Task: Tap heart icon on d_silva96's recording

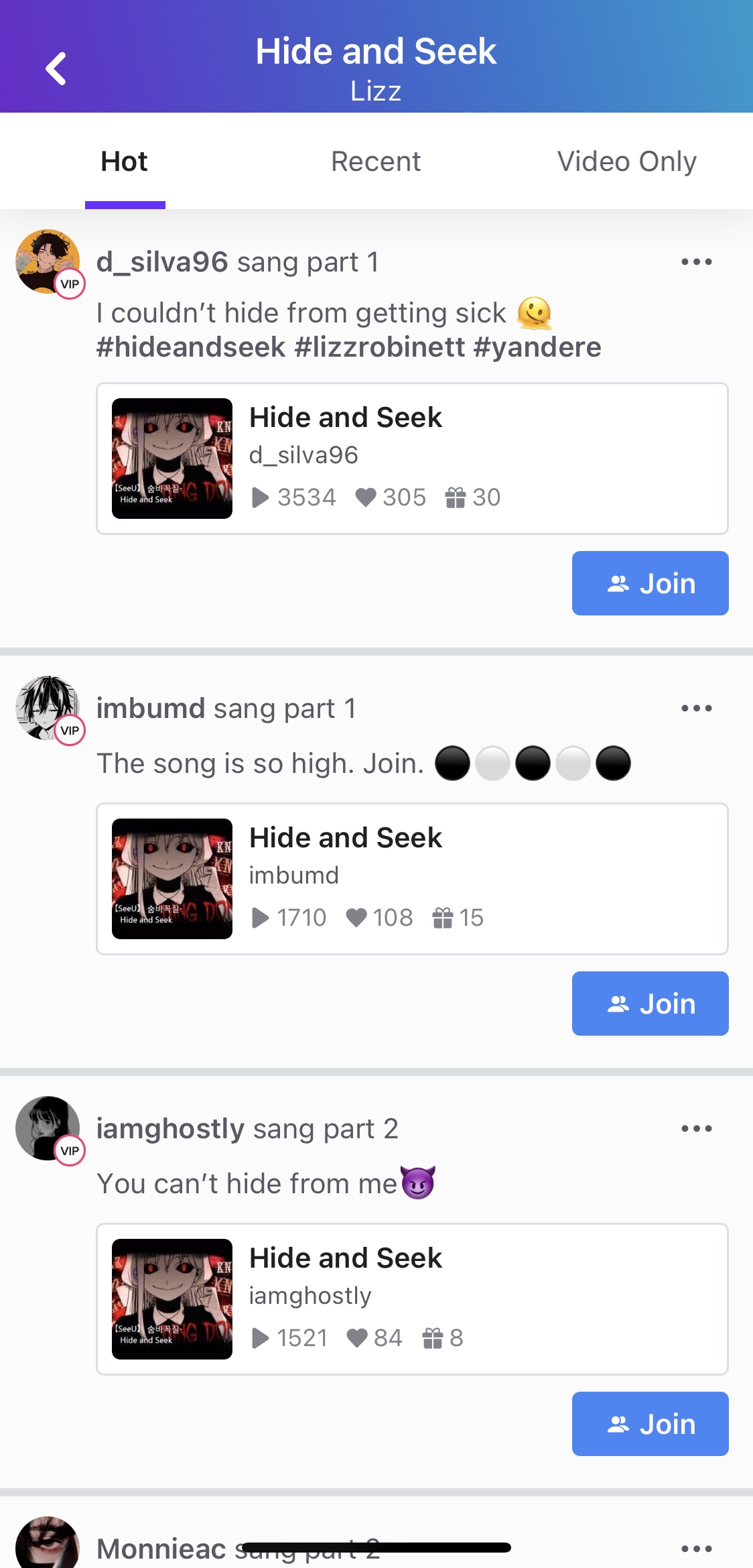Action: pos(366,497)
